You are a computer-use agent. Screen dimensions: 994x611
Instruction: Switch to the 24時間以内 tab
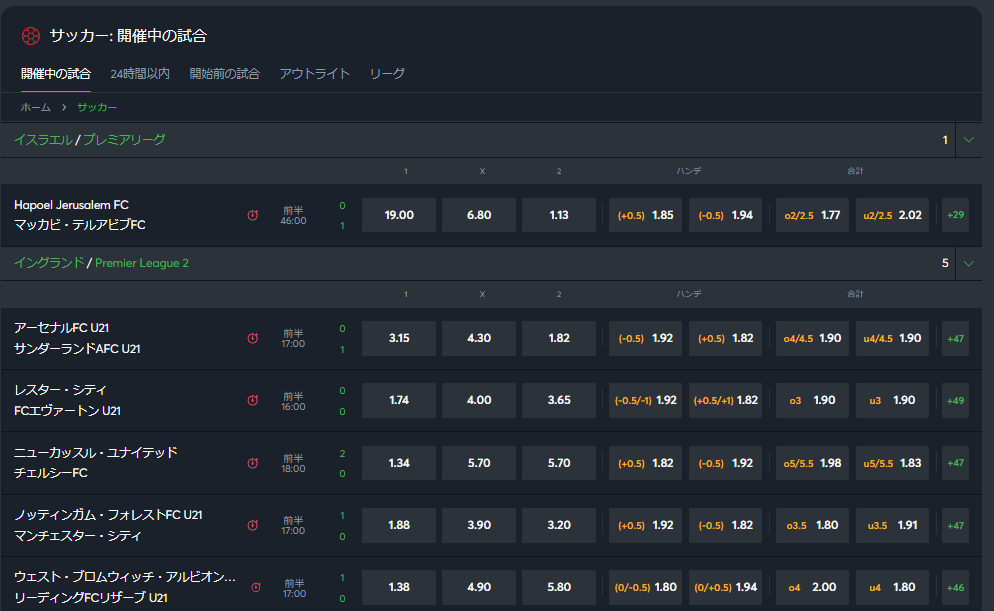coord(140,74)
